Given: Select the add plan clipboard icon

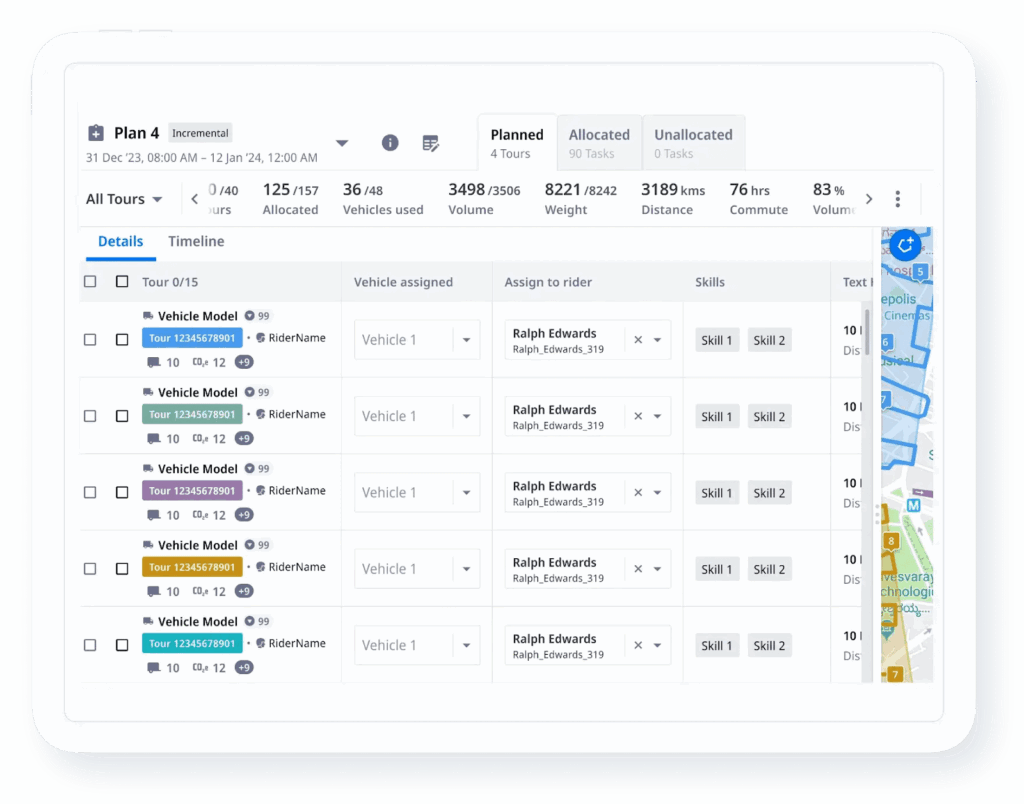Looking at the screenshot, I should 95,132.
